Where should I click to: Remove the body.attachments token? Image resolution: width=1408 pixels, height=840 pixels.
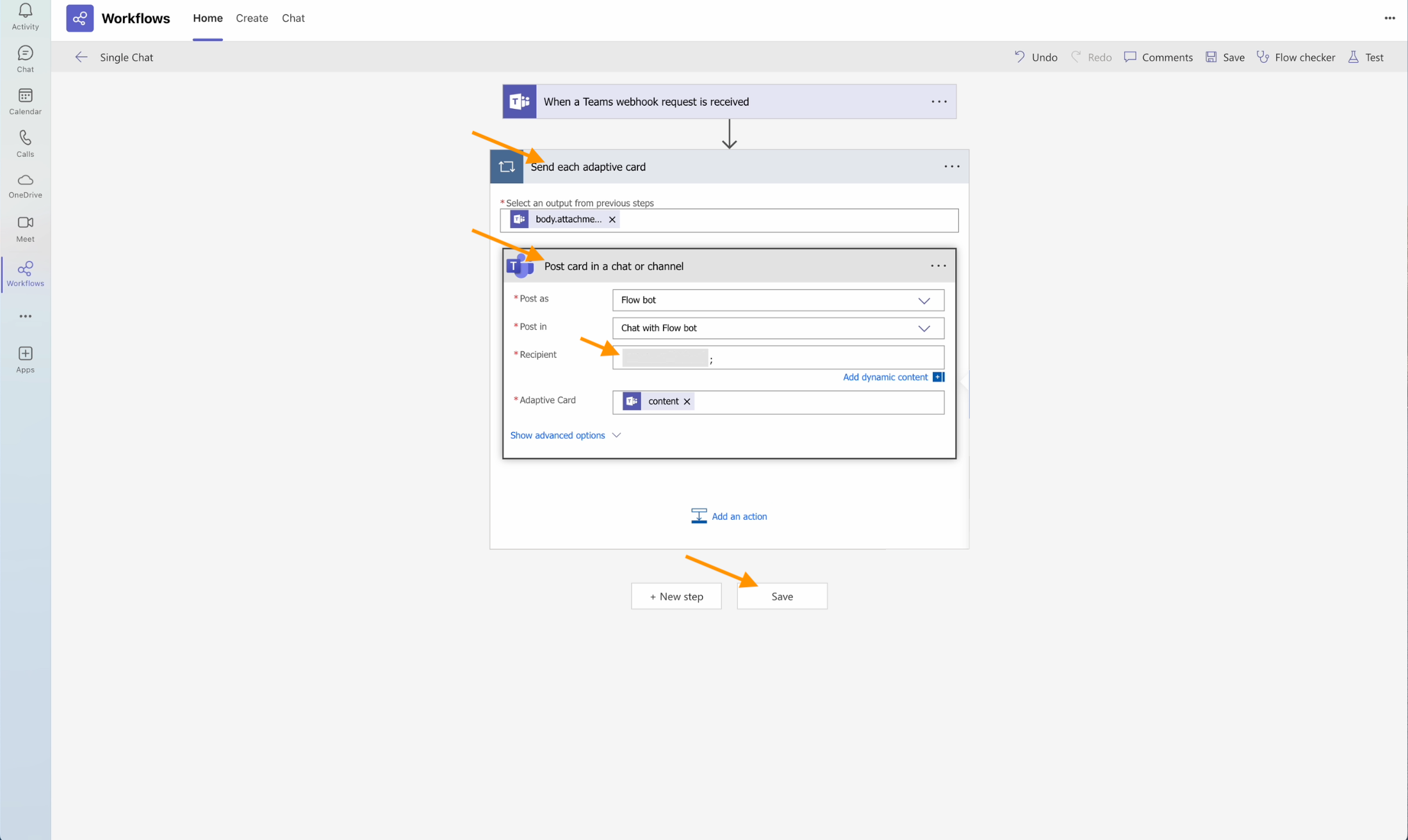tap(612, 220)
